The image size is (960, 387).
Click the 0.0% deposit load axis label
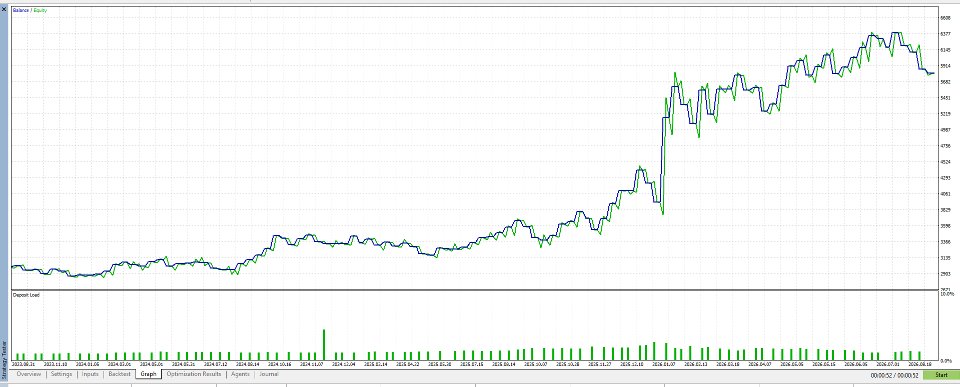pos(947,360)
